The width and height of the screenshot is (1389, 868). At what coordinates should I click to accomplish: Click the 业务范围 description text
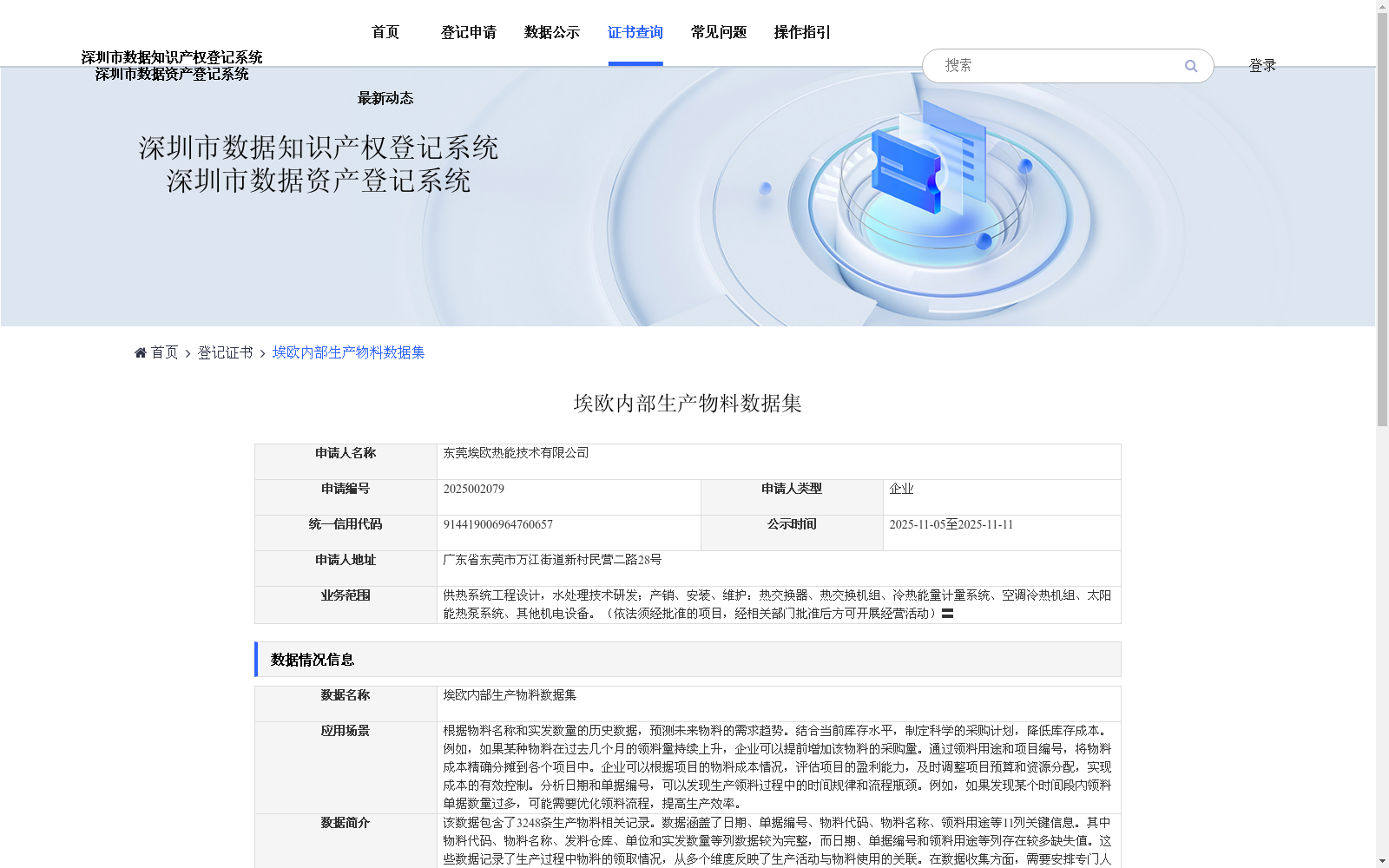tap(777, 605)
